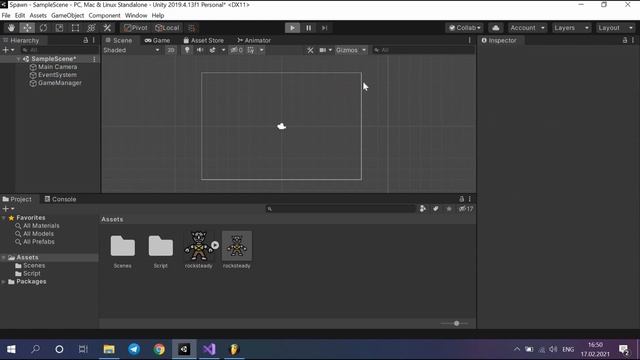
Task: Select the Hand tool
Action: coord(11,28)
